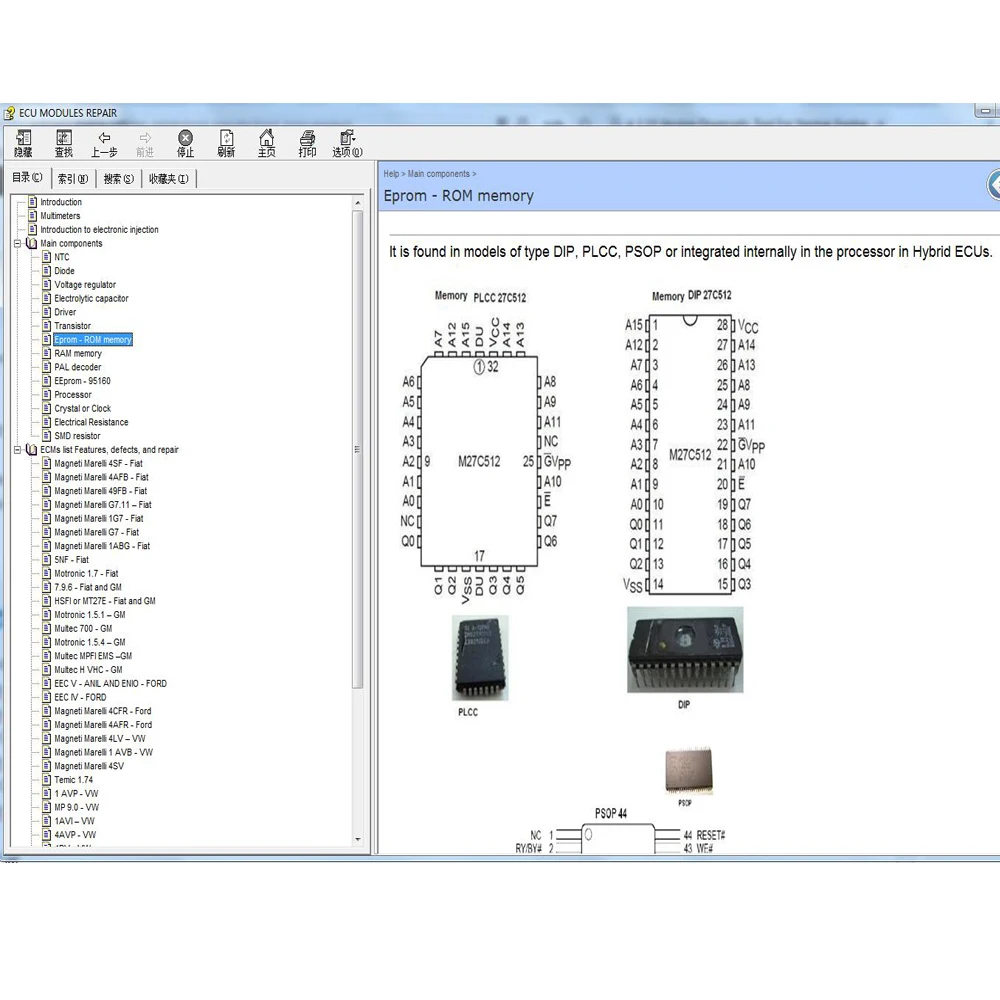This screenshot has width=1000, height=1000.
Task: Click the Help breadcrumb link
Action: tap(391, 174)
